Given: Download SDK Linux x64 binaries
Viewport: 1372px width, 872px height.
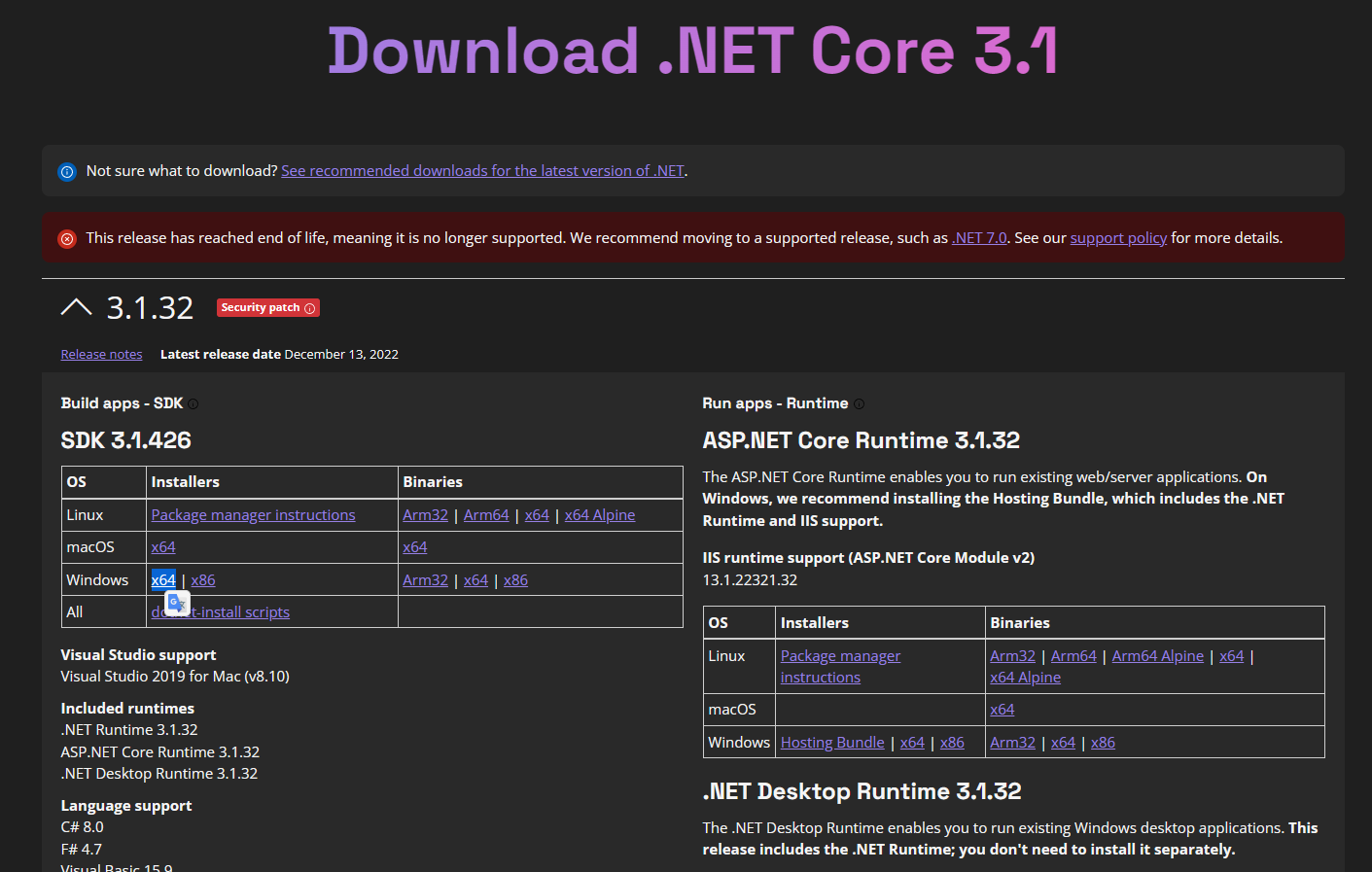Looking at the screenshot, I should [x=537, y=515].
